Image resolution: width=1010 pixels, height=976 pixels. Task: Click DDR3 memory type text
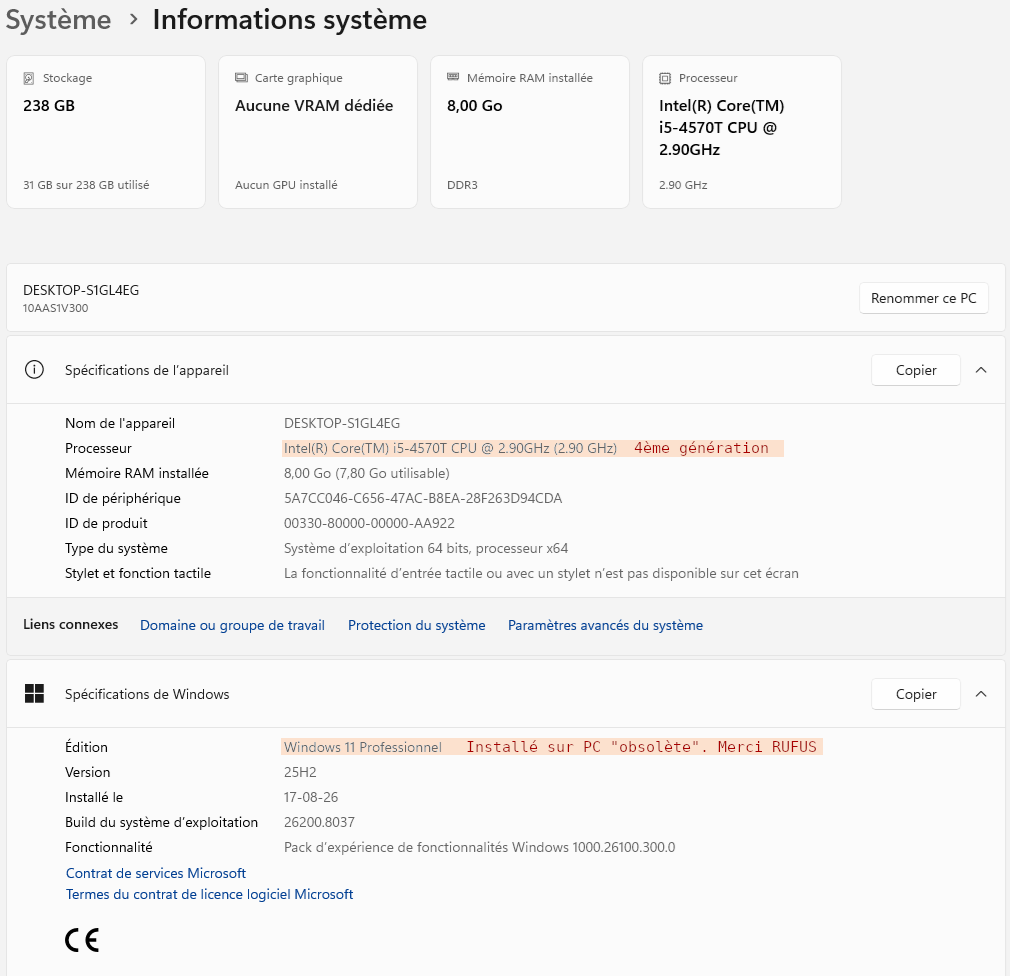(x=462, y=185)
